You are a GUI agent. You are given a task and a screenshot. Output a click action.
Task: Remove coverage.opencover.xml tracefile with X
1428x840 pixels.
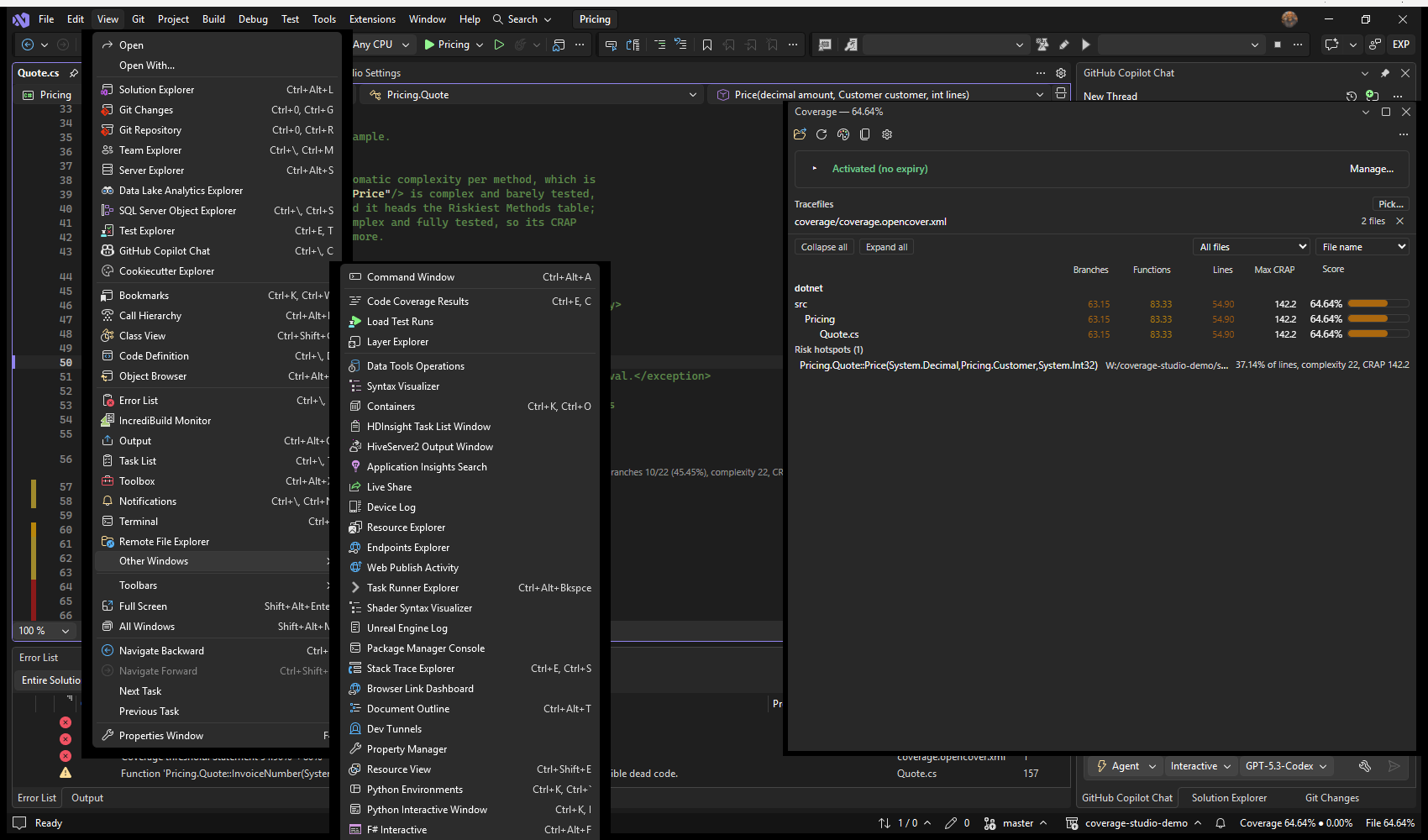(1399, 221)
